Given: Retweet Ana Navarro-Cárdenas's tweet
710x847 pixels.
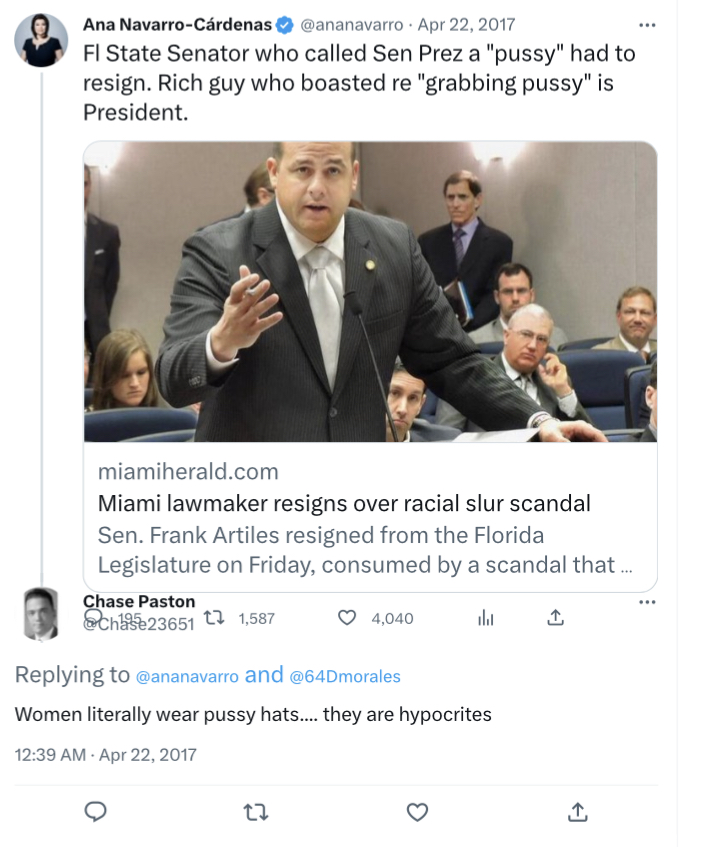Looking at the screenshot, I should click(212, 619).
